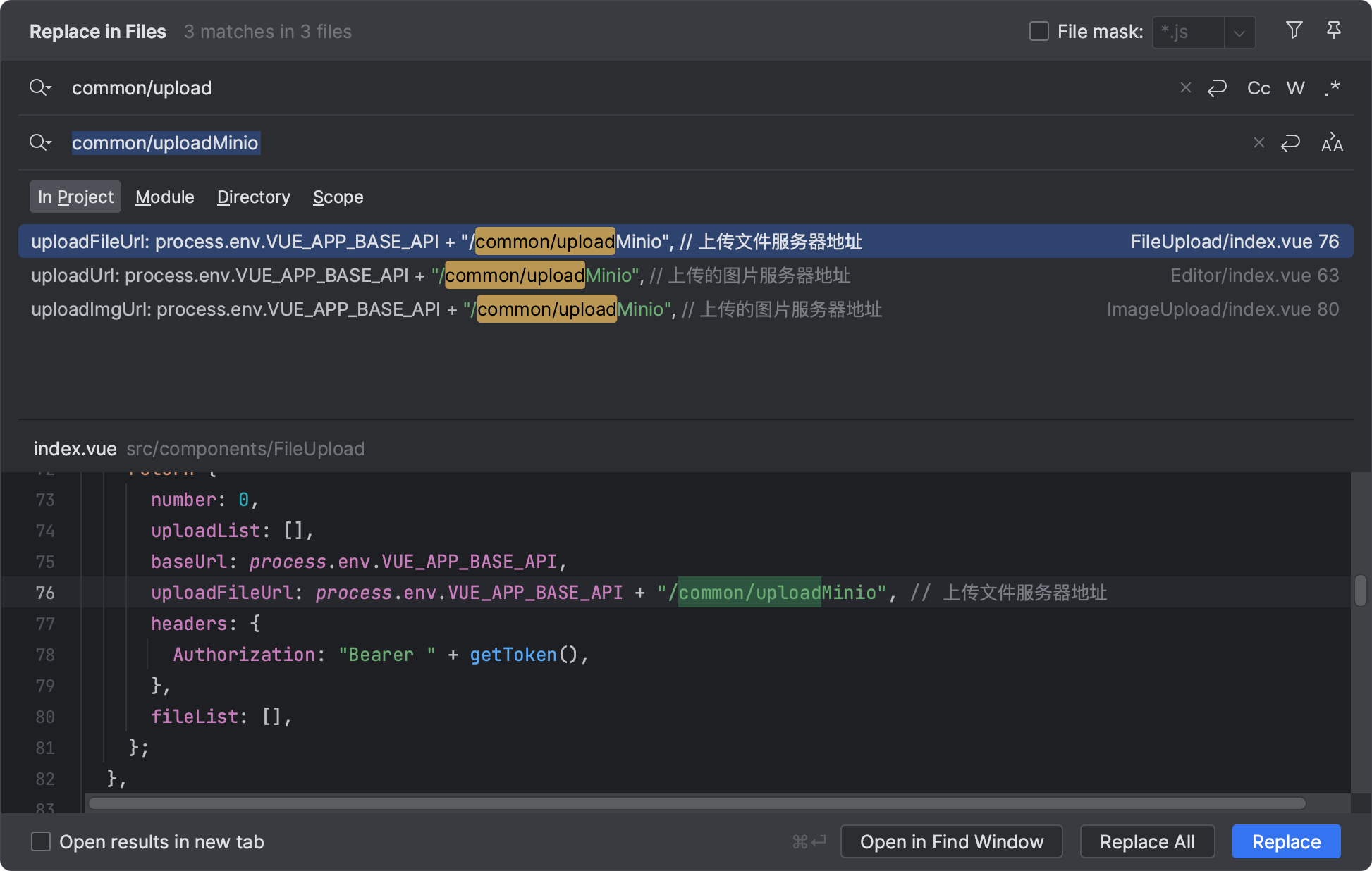The width and height of the screenshot is (1372, 871).
Task: Click the Open in Find Window button
Action: [x=951, y=841]
